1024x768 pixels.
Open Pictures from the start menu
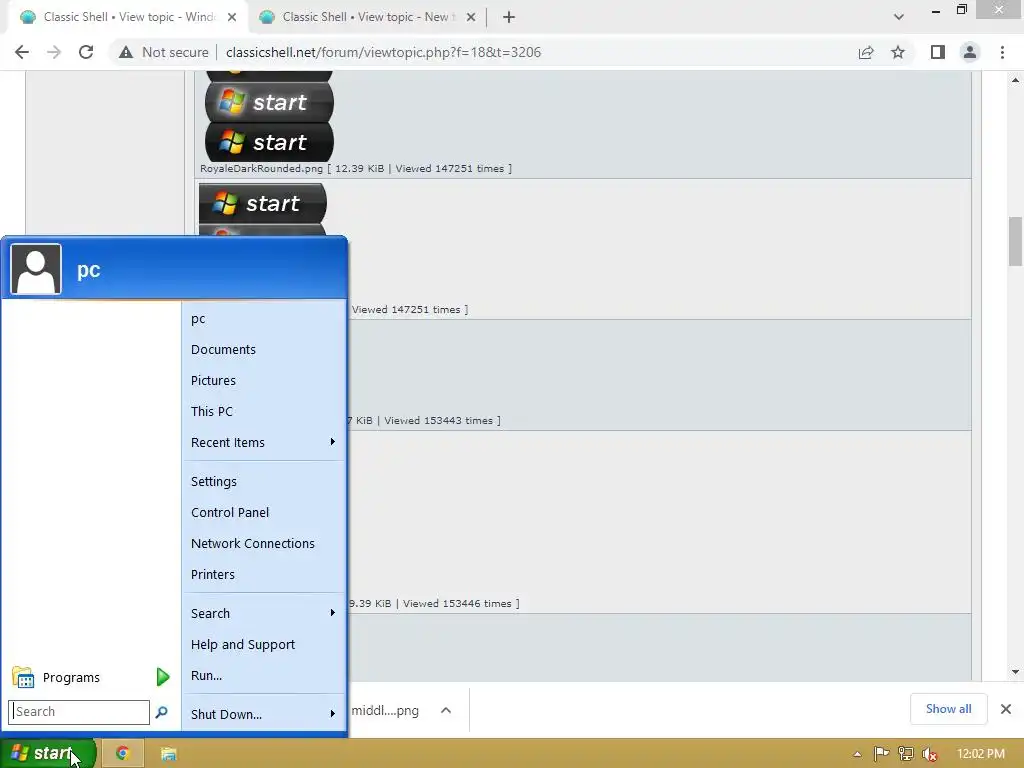point(263,380)
